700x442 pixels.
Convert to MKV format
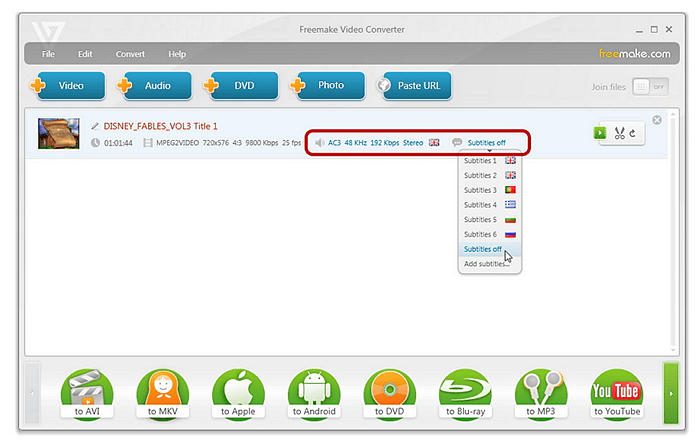(162, 394)
